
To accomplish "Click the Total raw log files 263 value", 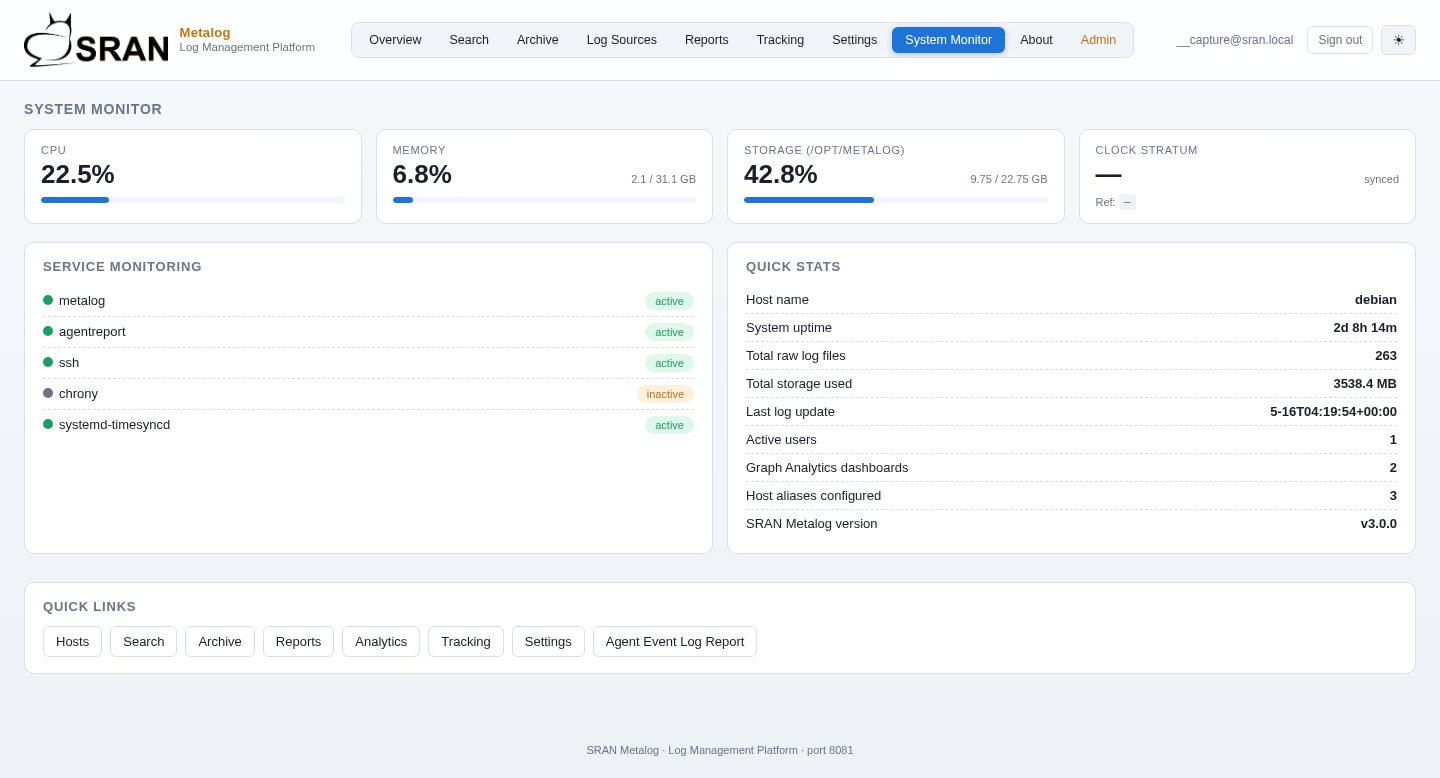I will 1386,355.
